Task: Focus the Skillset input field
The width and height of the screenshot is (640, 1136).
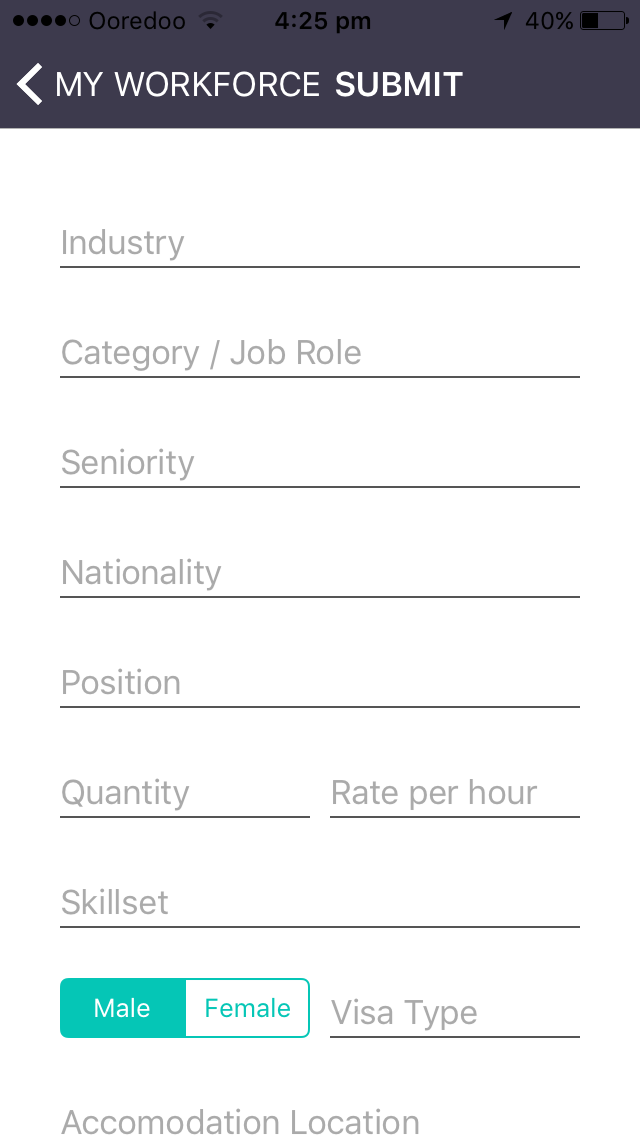Action: pos(320,903)
